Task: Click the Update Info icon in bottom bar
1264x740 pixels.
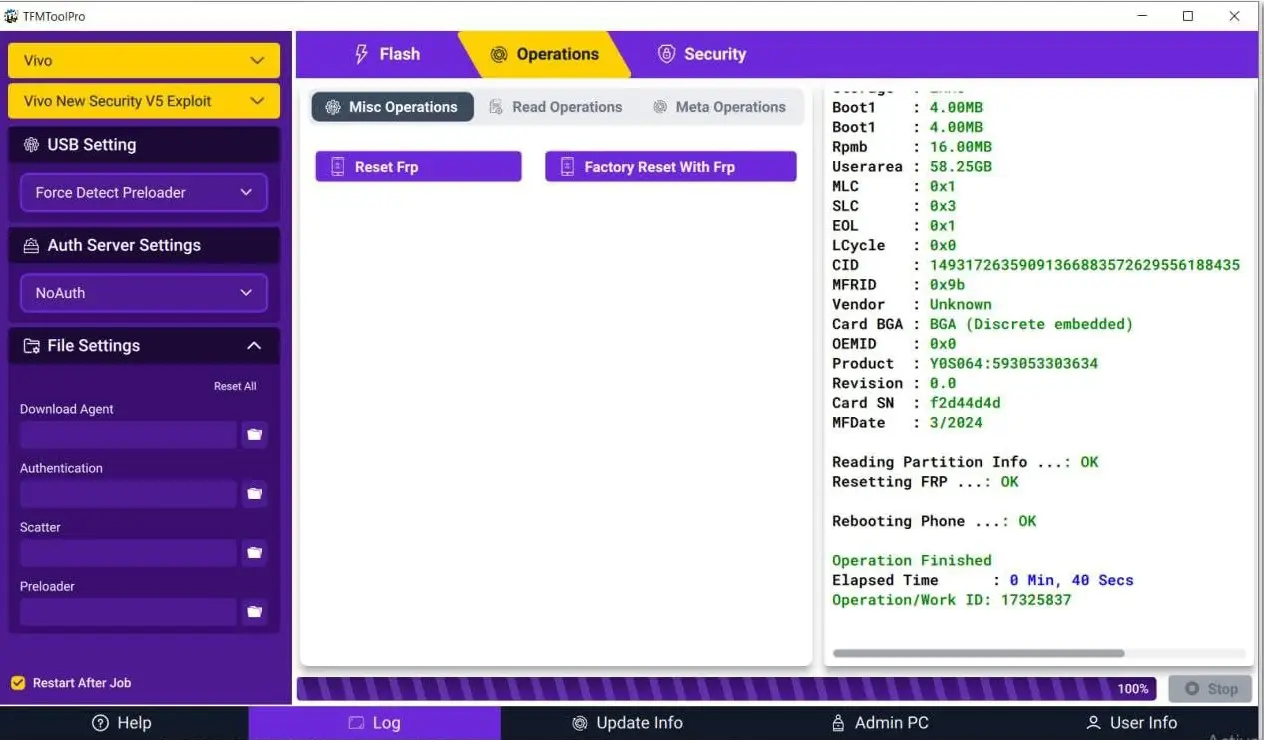Action: coord(580,723)
